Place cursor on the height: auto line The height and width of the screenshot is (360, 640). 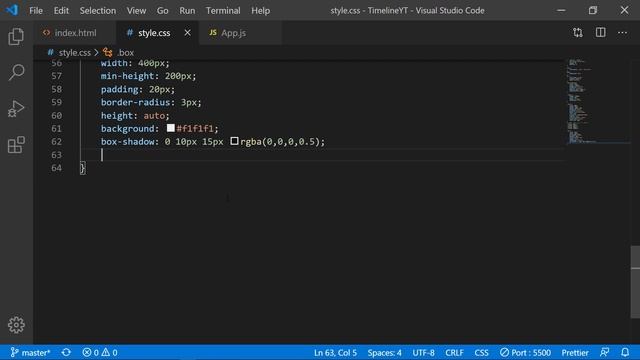point(135,116)
